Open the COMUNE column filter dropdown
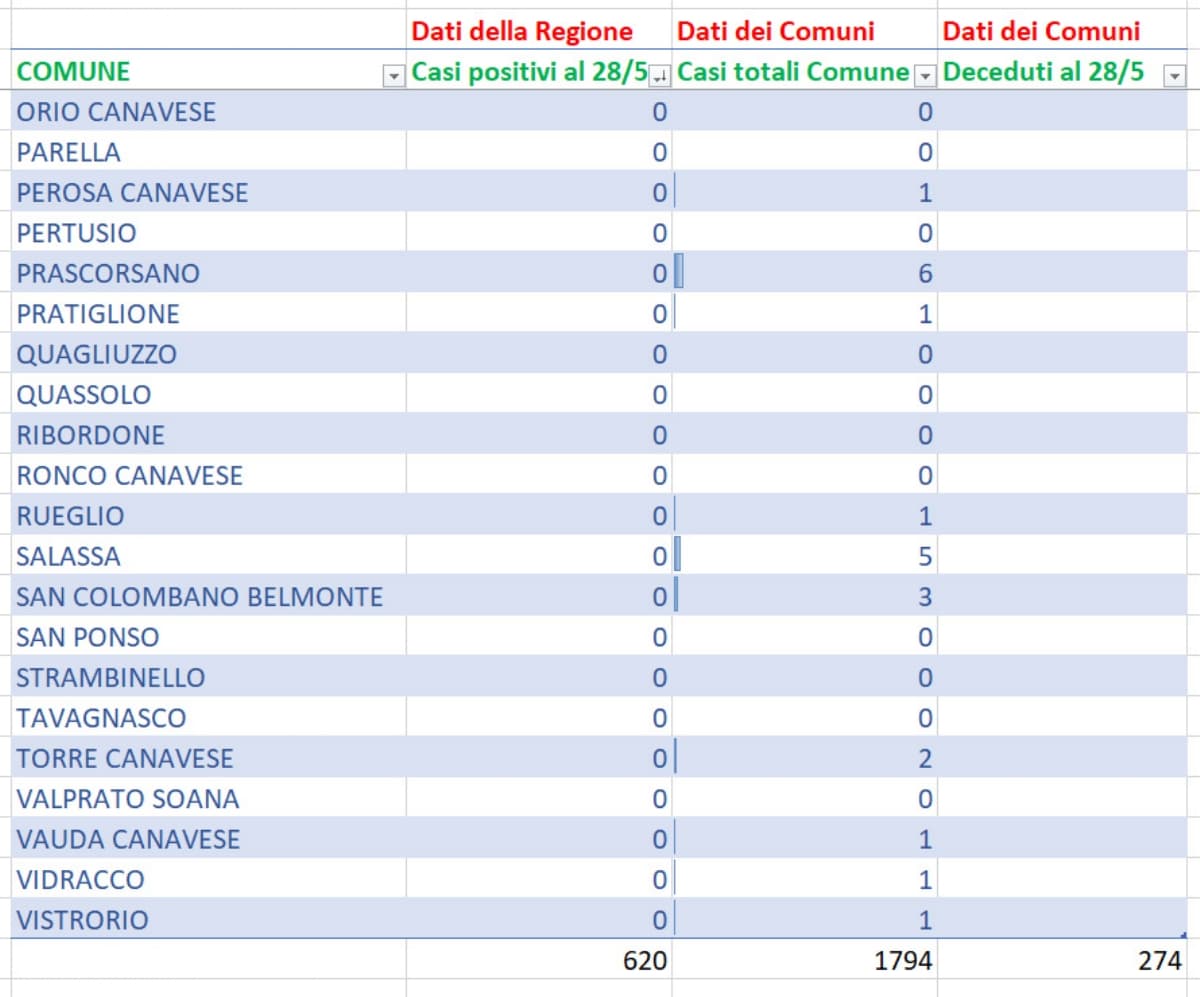 [393, 75]
